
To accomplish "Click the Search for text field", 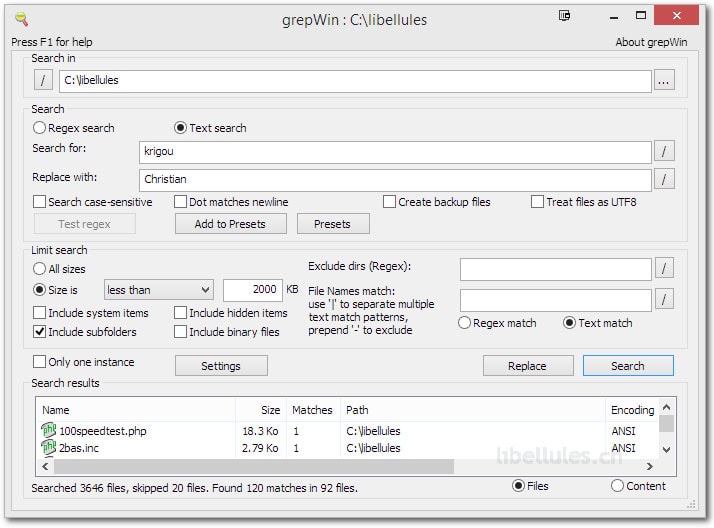I will (395, 152).
